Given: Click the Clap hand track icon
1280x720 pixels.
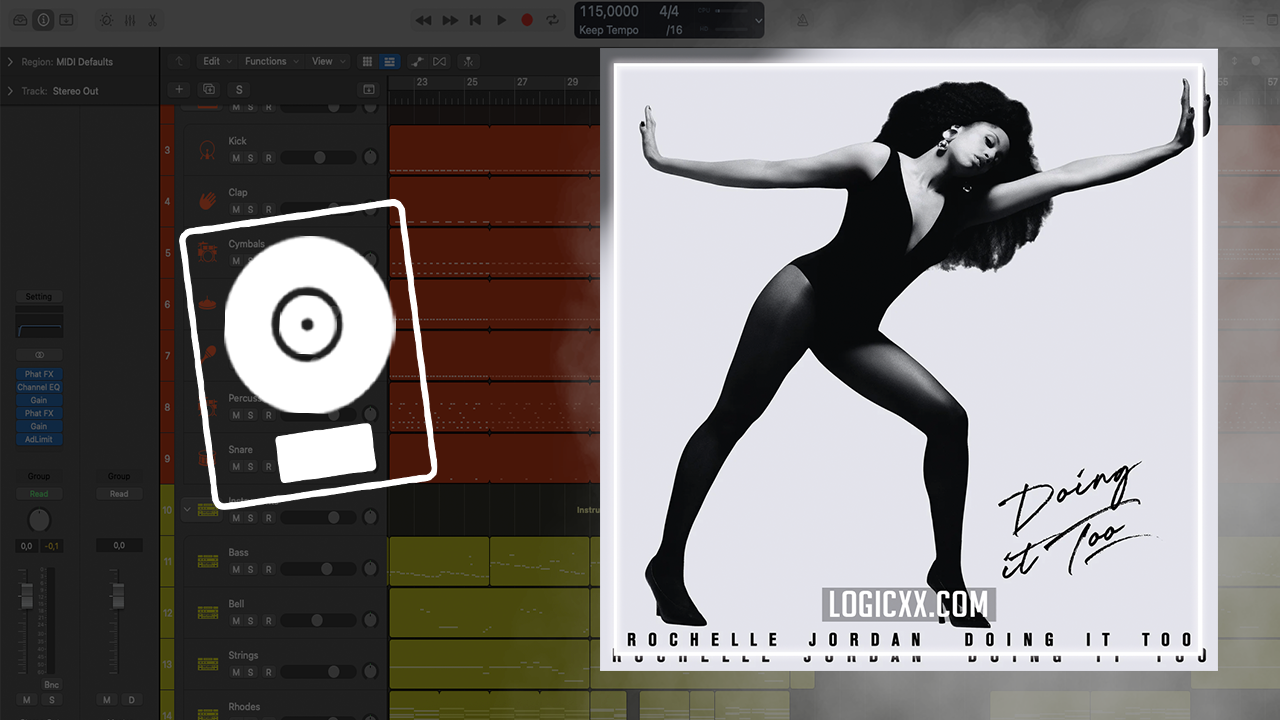Looking at the screenshot, I should coord(208,201).
